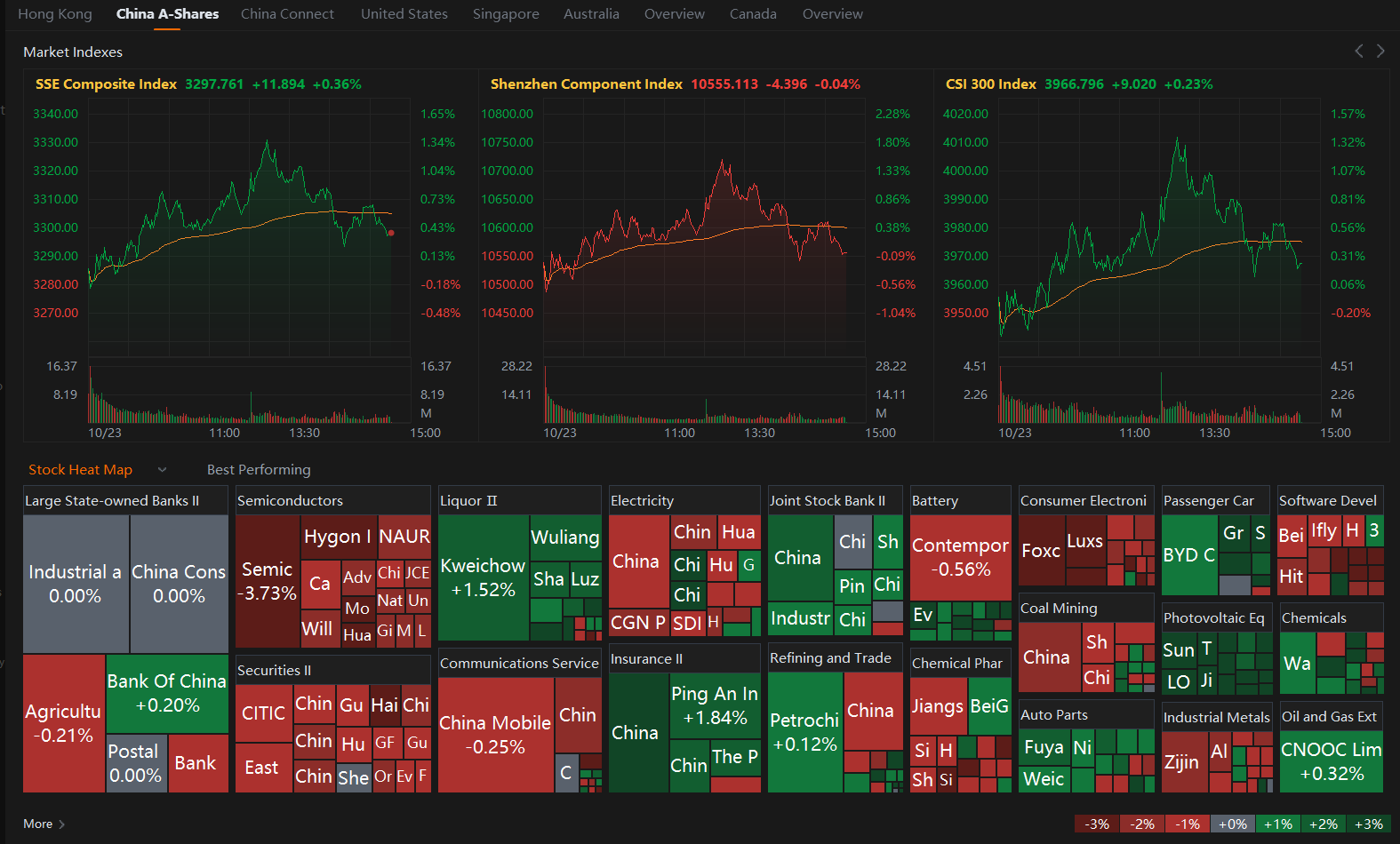Image resolution: width=1400 pixels, height=844 pixels.
Task: Open Singapore market tab
Action: [506, 14]
